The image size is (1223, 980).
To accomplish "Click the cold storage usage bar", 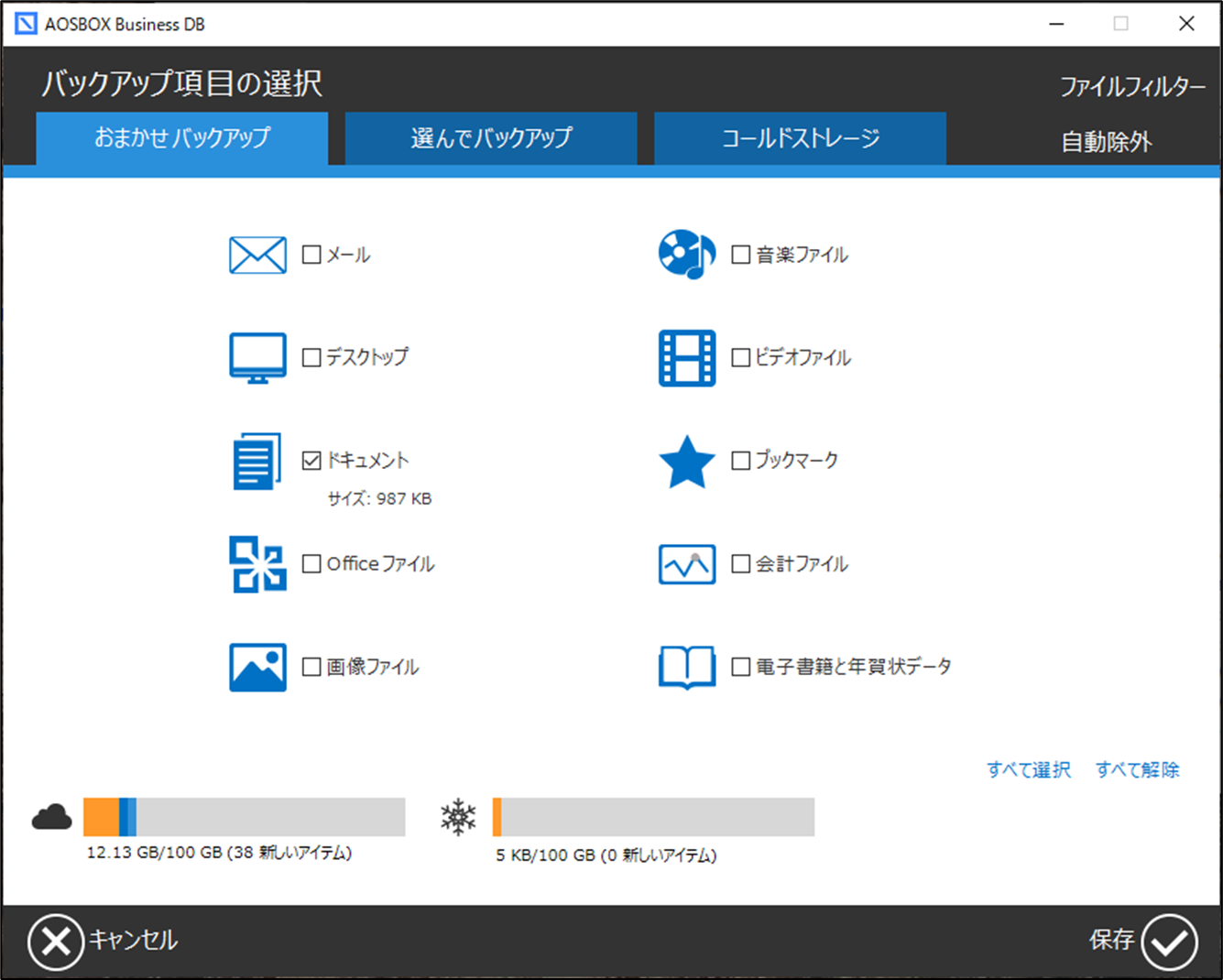I will click(653, 817).
